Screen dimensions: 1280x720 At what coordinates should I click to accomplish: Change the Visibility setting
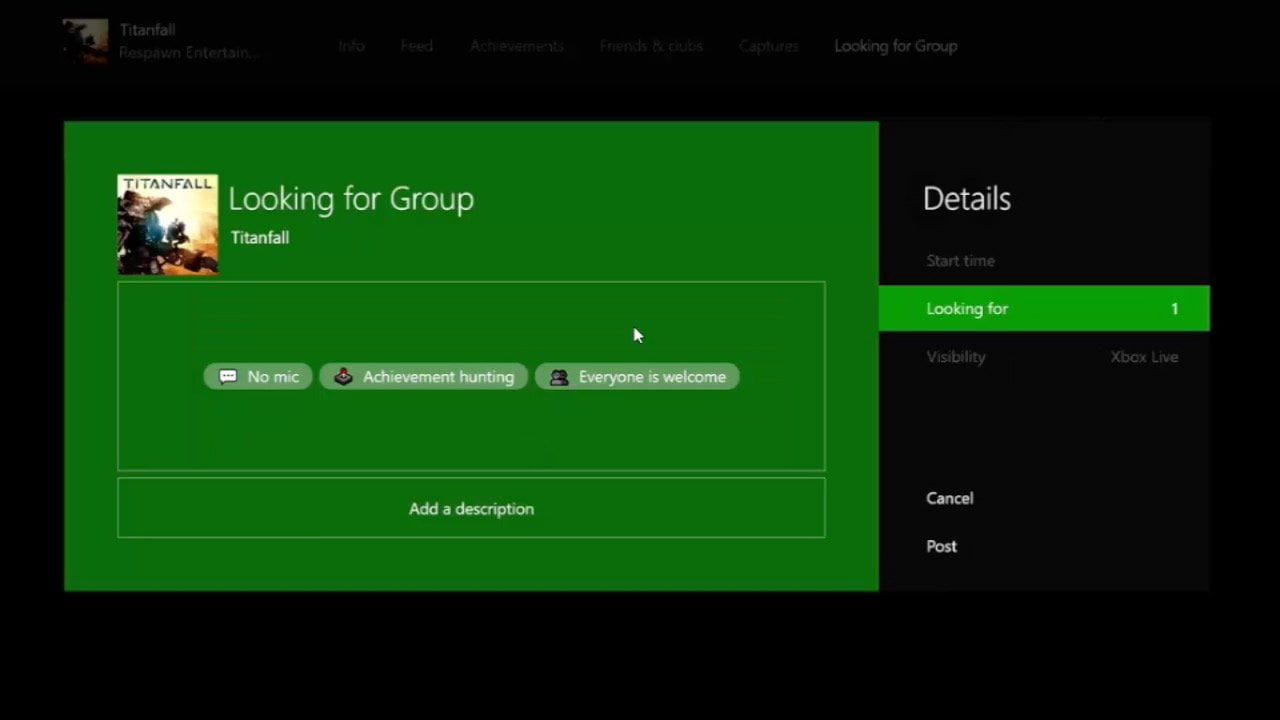point(1044,357)
